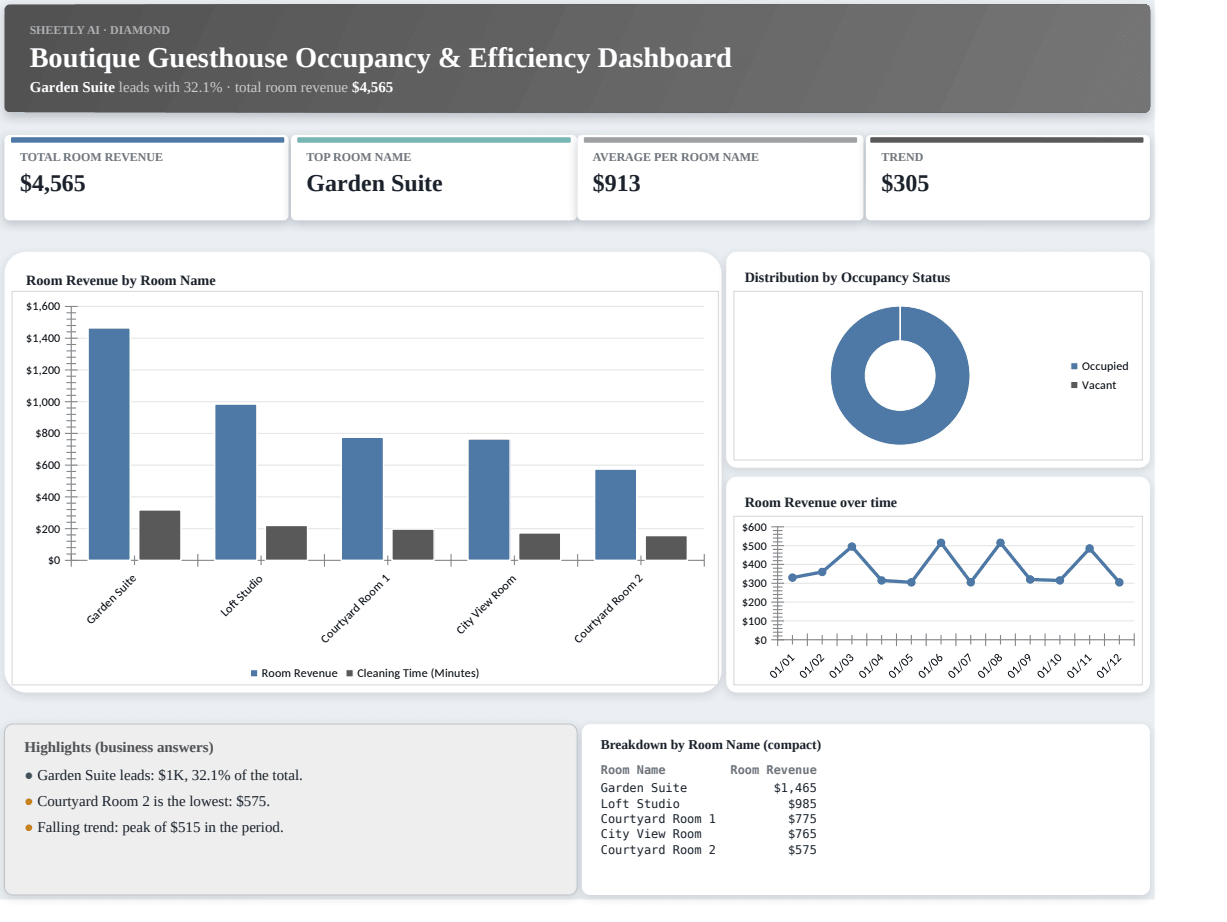Click the 'Room Revenue' column header in breakdown table
Screen dimensions: 1227x922
[x=773, y=770]
